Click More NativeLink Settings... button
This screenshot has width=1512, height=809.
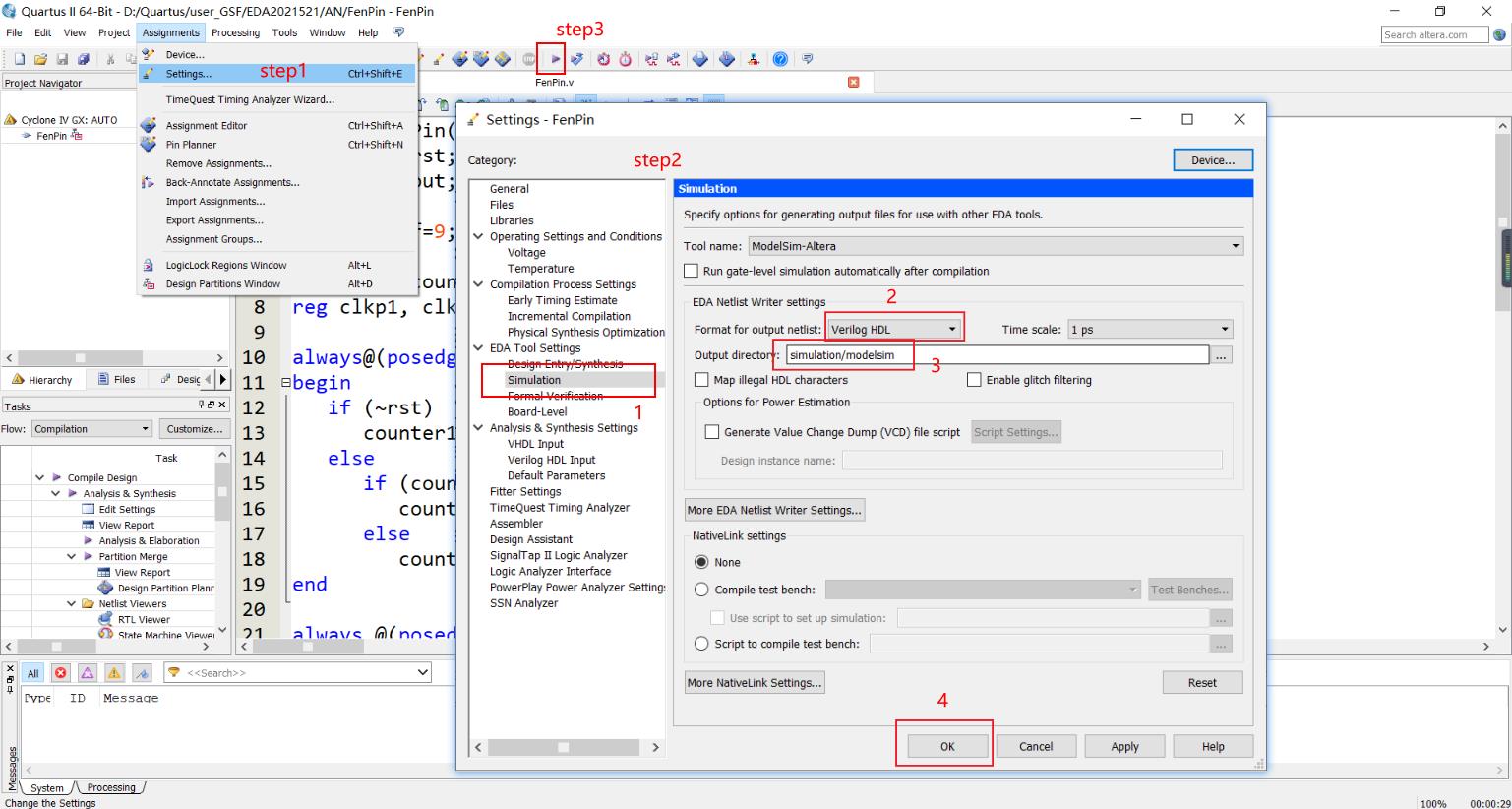click(755, 682)
